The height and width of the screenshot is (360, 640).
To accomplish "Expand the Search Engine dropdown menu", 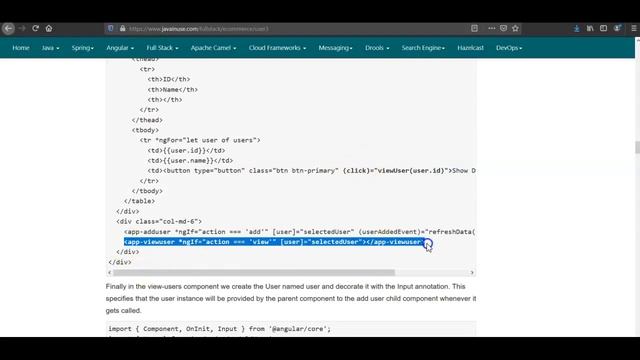I will (x=423, y=48).
